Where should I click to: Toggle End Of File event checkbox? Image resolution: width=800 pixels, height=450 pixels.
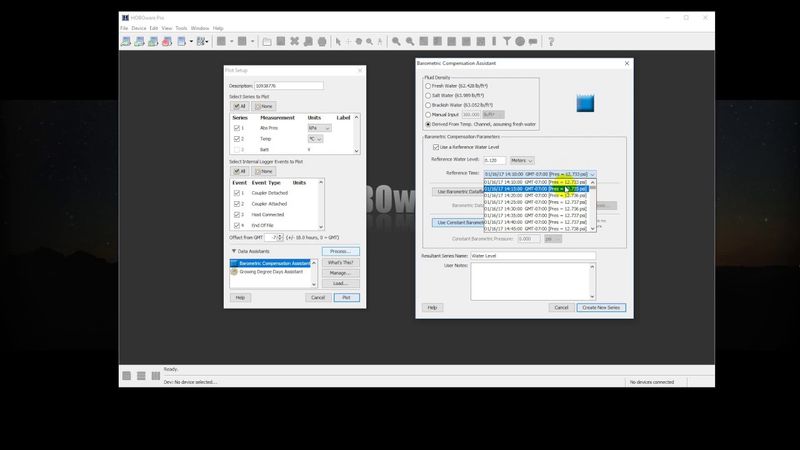[237, 225]
